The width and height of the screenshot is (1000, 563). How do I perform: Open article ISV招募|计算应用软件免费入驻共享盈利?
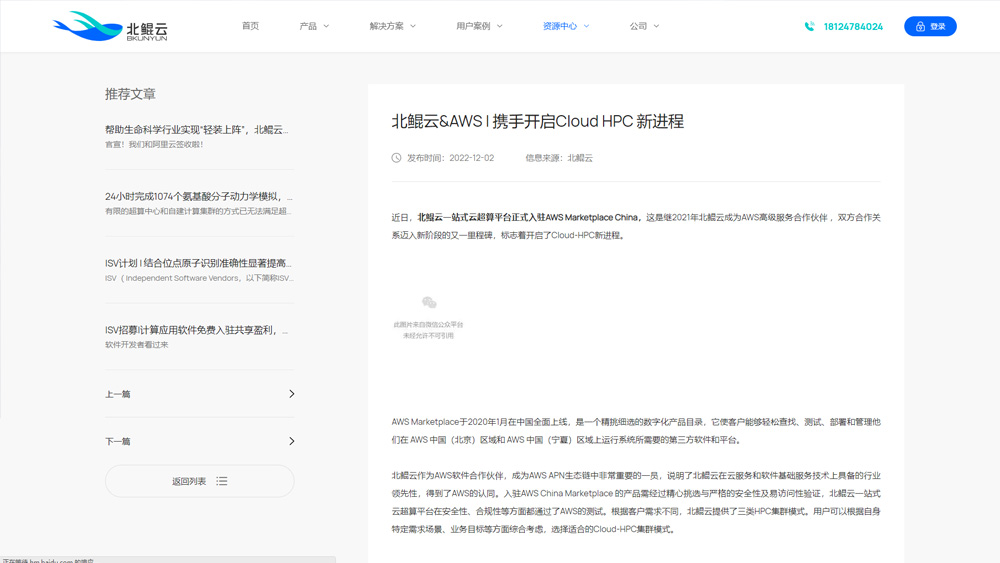pos(196,330)
